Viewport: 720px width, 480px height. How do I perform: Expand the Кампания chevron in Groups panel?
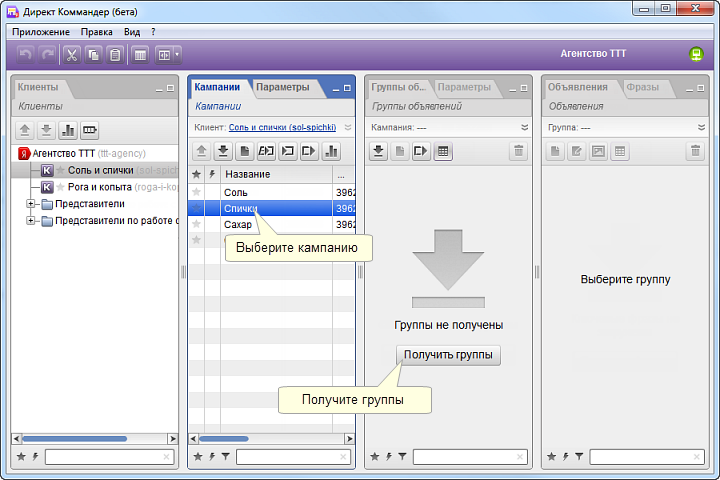pyautogui.click(x=524, y=127)
